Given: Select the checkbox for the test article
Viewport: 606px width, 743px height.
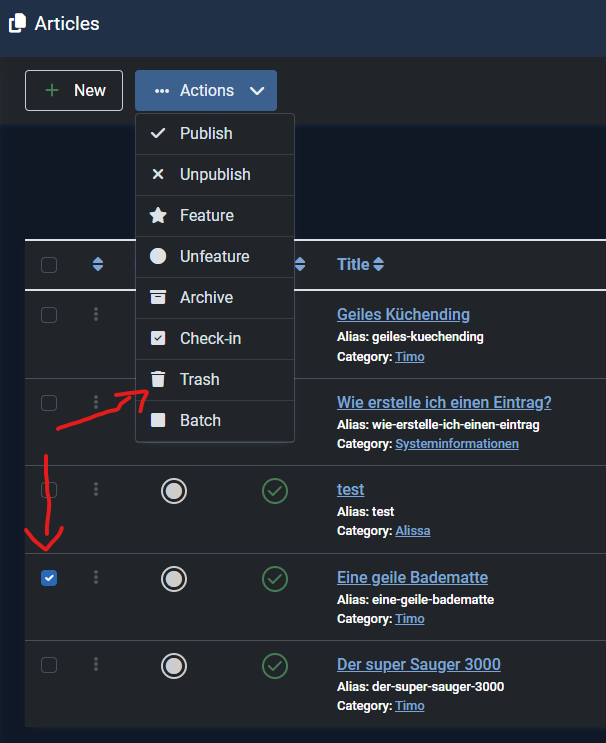Looking at the screenshot, I should 49,491.
